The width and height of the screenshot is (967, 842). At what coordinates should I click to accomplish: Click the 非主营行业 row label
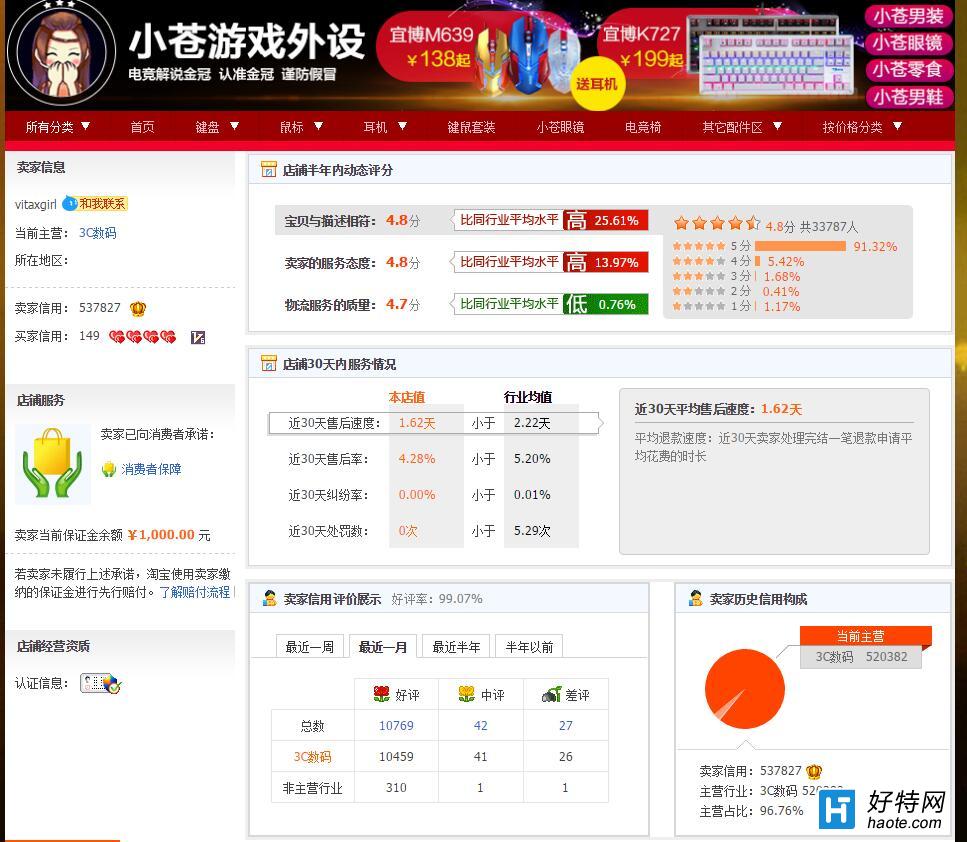[312, 788]
